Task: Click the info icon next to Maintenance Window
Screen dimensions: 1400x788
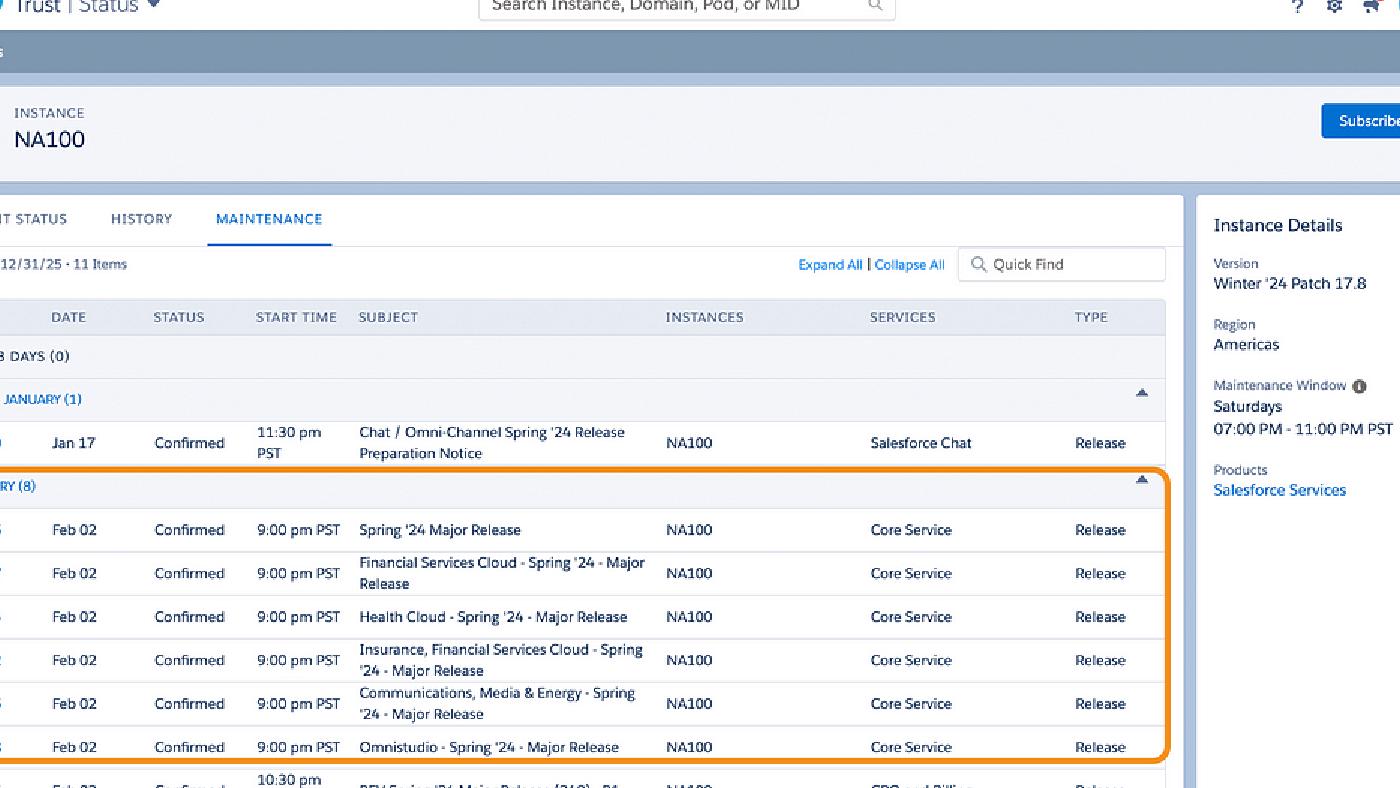Action: click(1359, 385)
